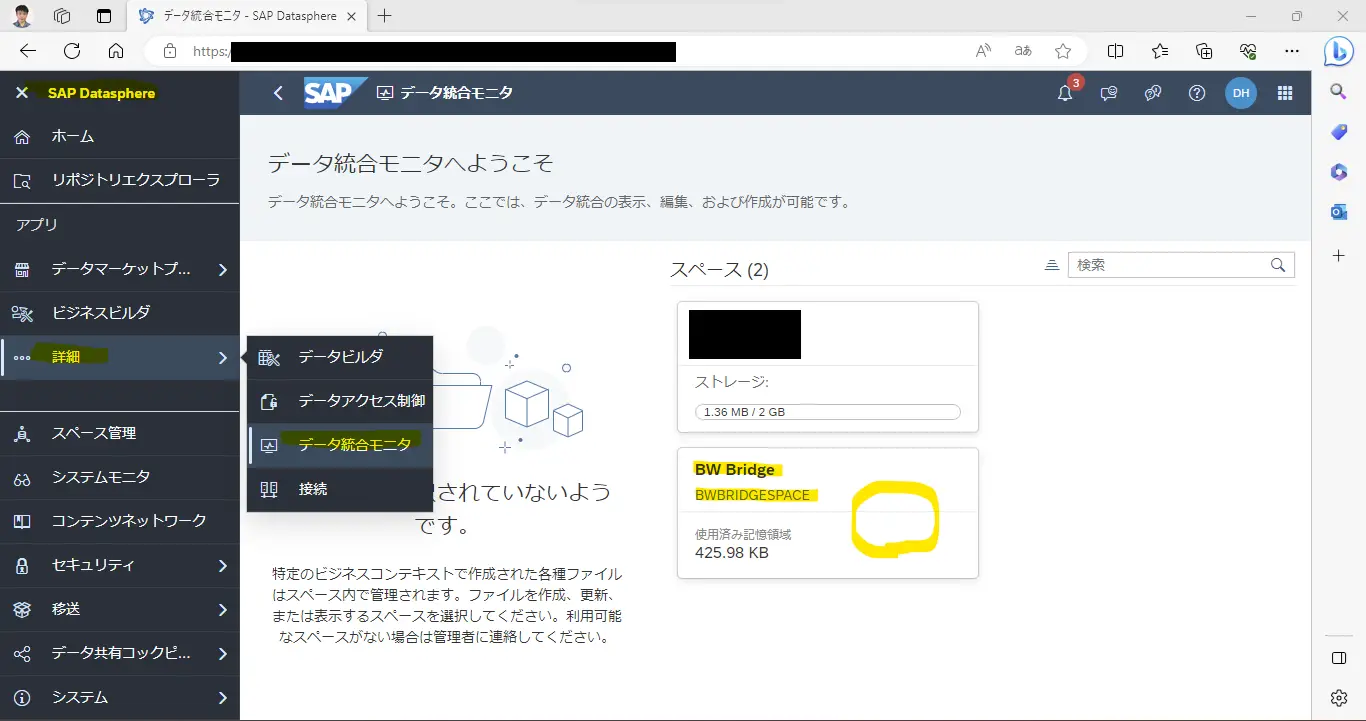Click the システムモニタ glasses icon
Screen dimensions: 1366x721
click(22, 478)
